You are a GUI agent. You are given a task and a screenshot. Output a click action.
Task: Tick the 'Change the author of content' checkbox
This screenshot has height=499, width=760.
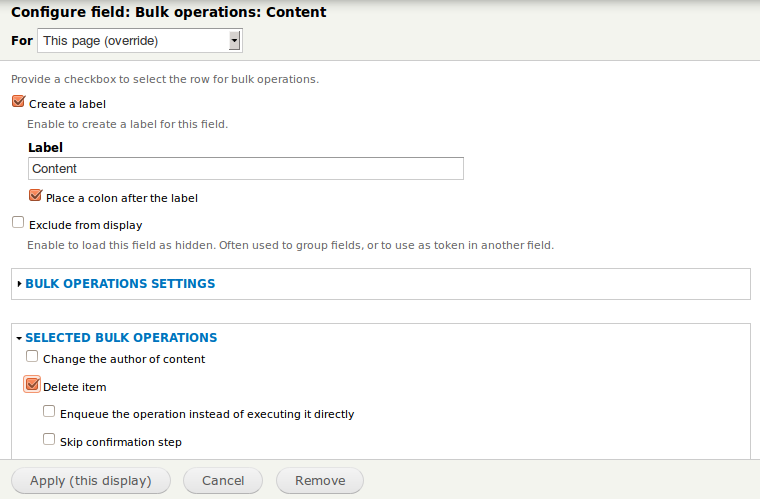click(x=33, y=357)
